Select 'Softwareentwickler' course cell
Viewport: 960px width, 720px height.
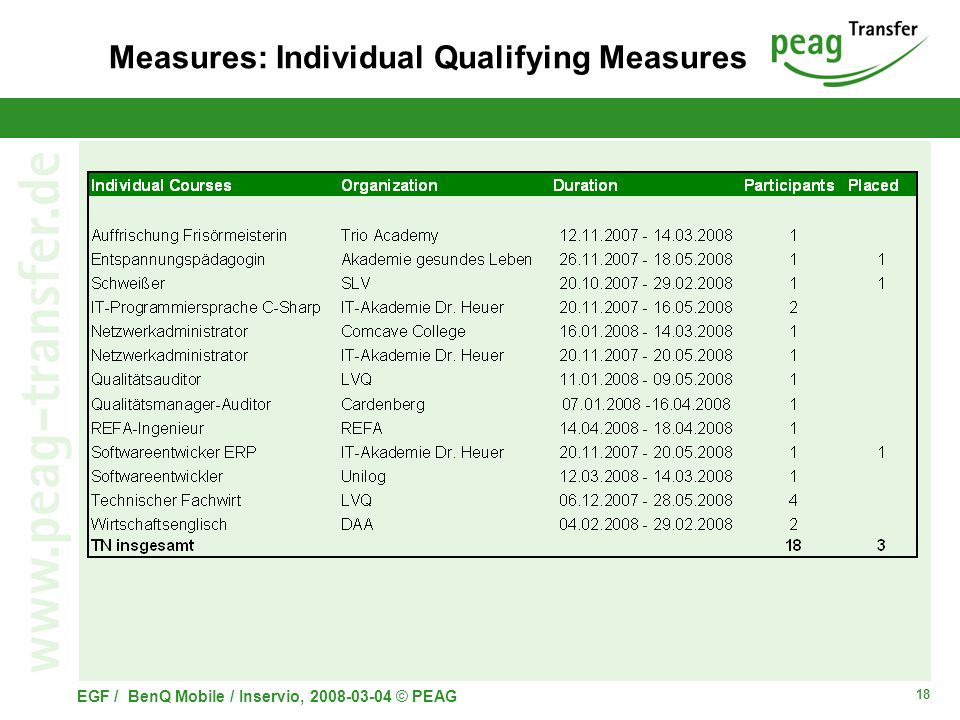pos(157,476)
